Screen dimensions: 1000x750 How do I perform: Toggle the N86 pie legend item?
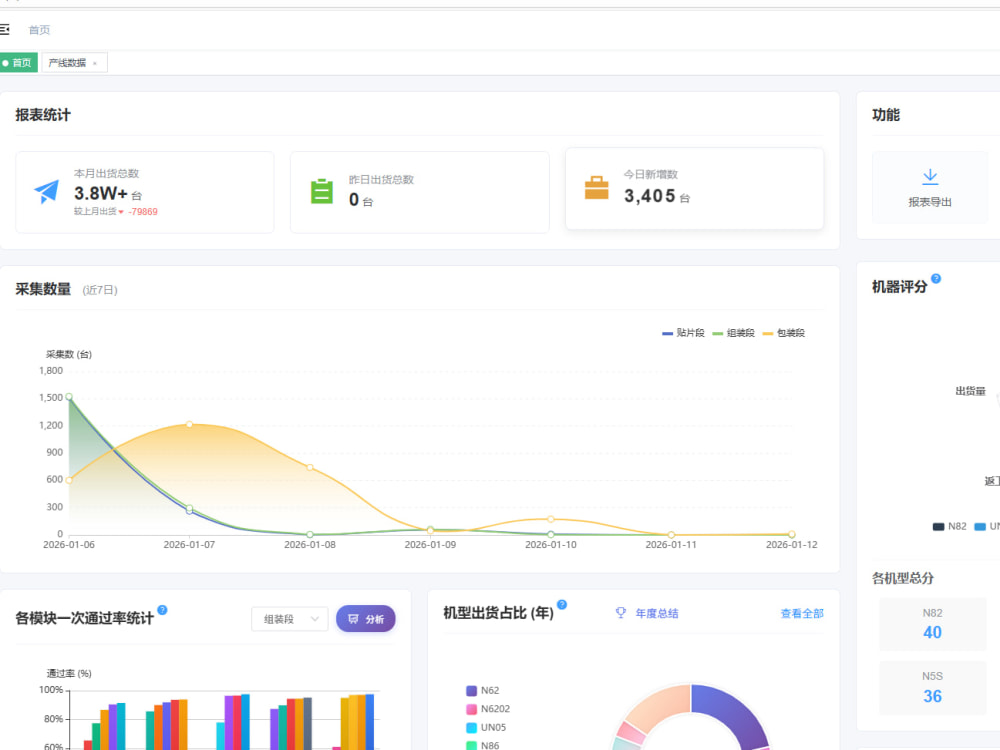pos(483,746)
